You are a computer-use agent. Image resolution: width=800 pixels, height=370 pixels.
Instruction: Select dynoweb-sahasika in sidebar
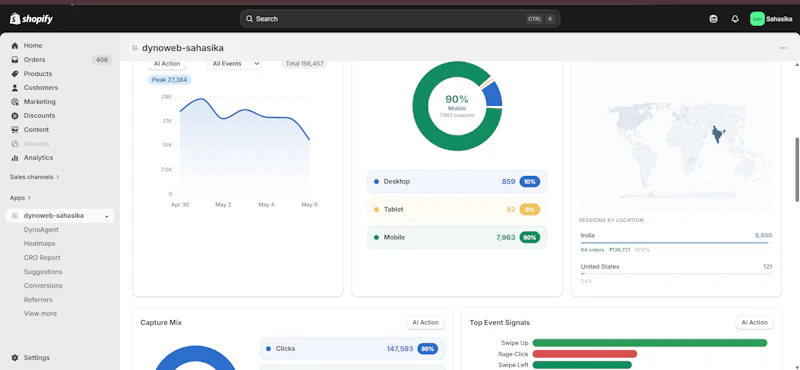tap(60, 216)
